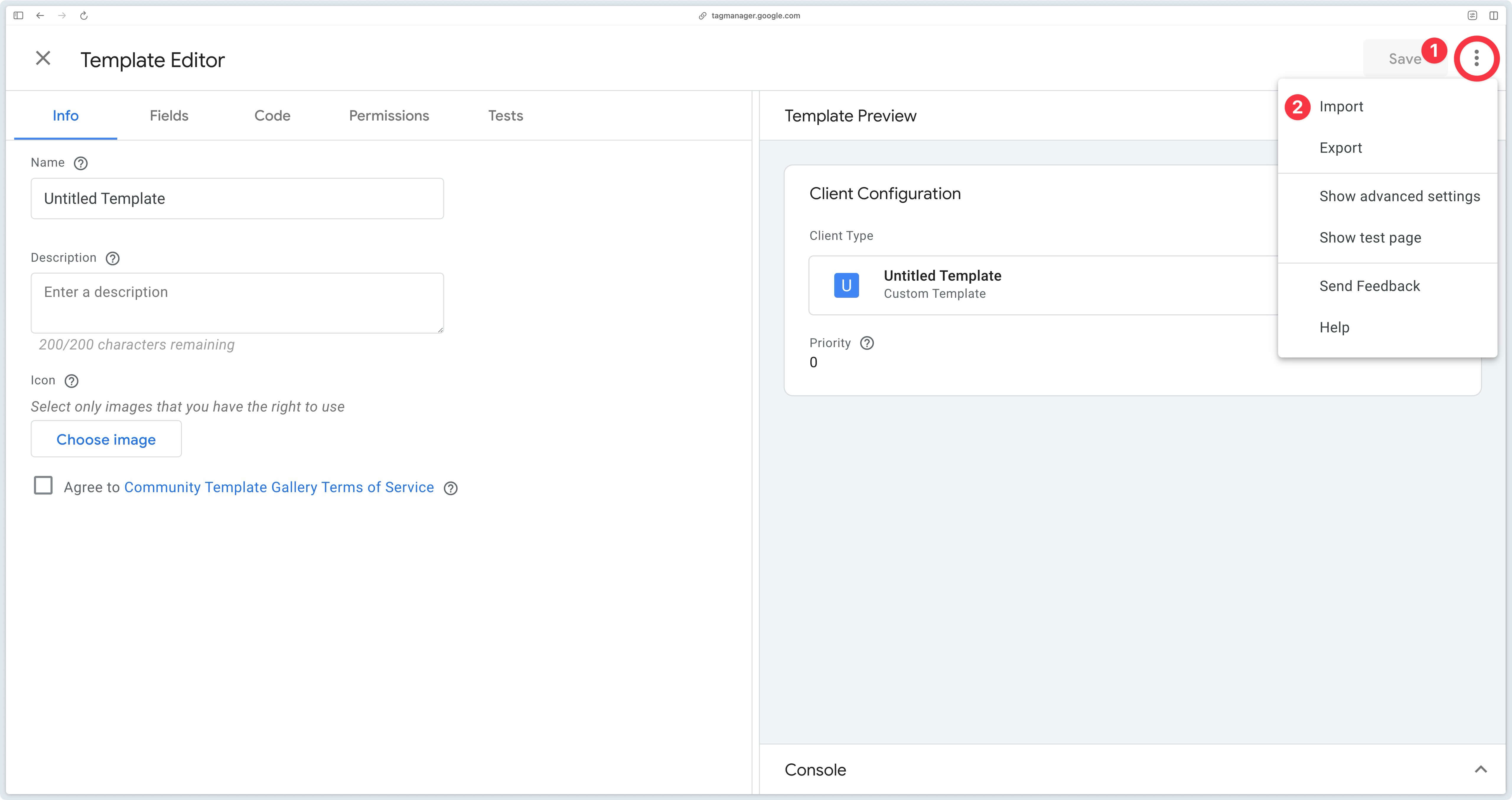
Task: Click the tagmanager.google.com address bar
Action: [x=755, y=16]
